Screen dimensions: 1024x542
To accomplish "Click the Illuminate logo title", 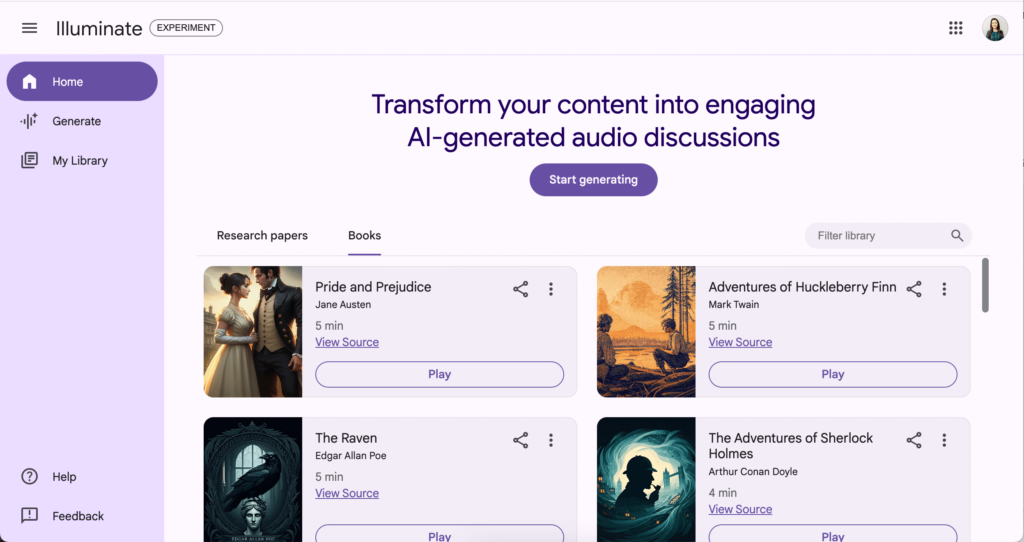I will [99, 28].
